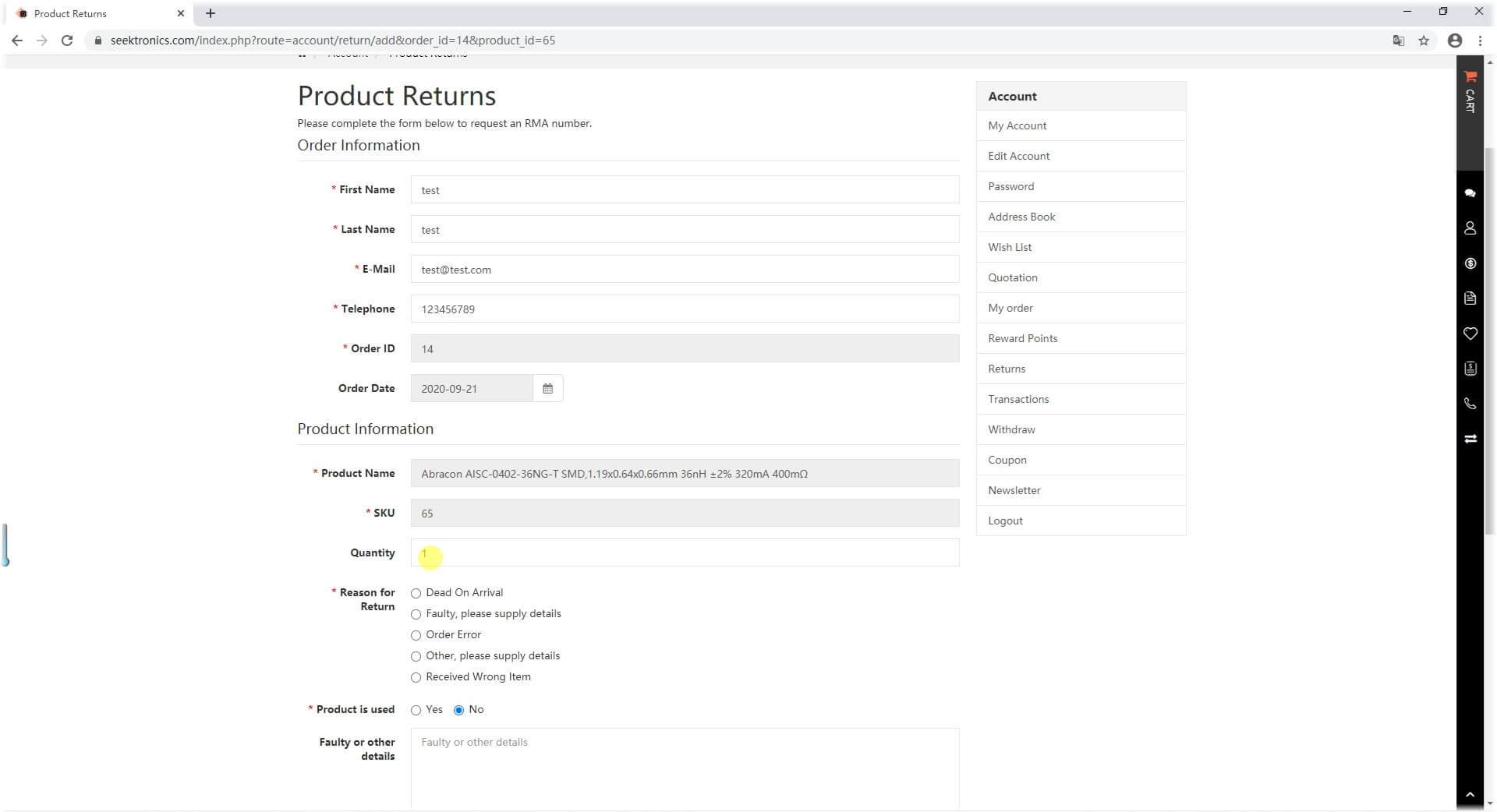Screen dimensions: 1497x812
Task: Select Received Wrong Item reason
Action: 416,677
